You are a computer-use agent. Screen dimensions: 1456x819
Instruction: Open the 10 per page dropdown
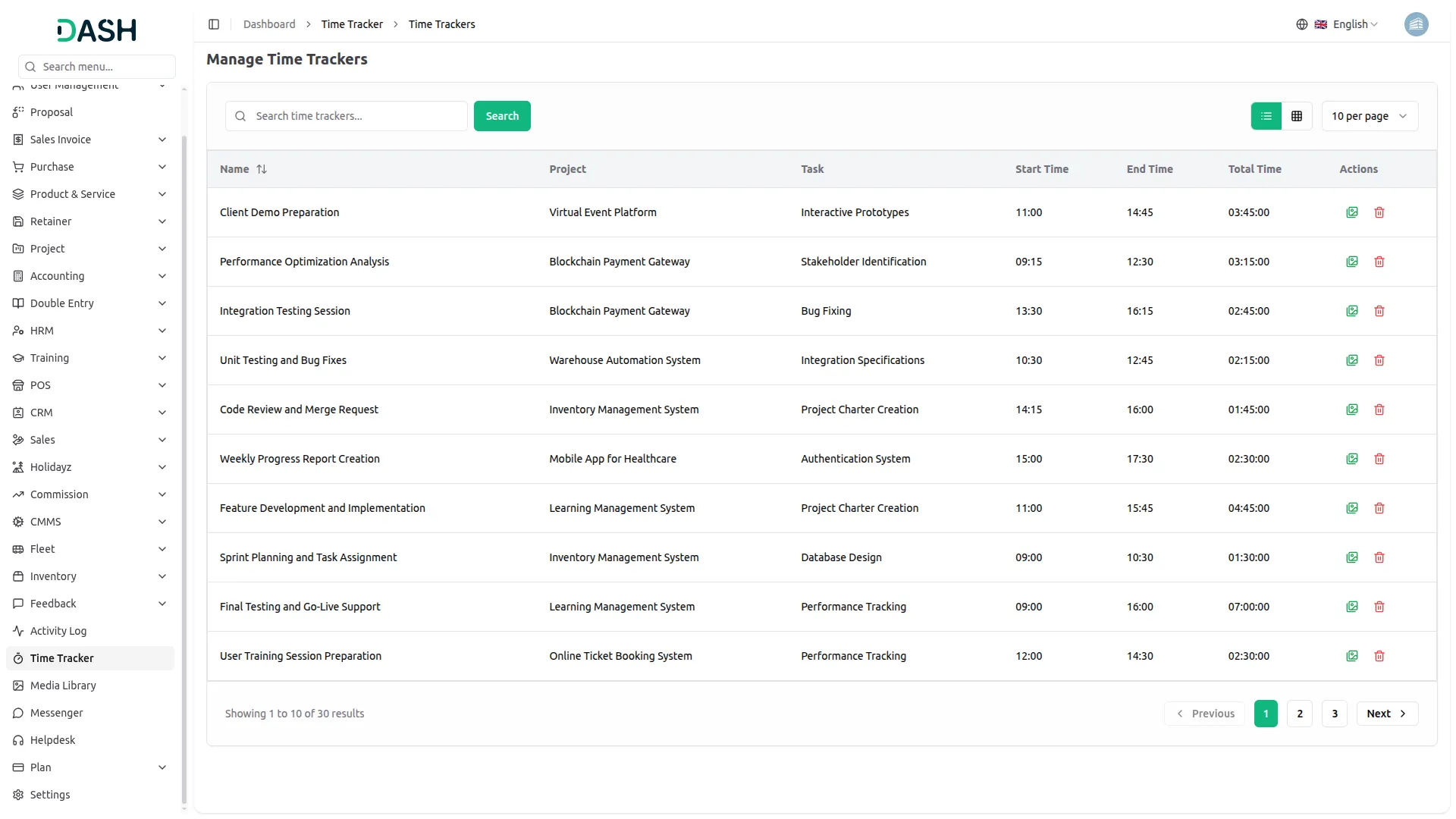pyautogui.click(x=1369, y=116)
